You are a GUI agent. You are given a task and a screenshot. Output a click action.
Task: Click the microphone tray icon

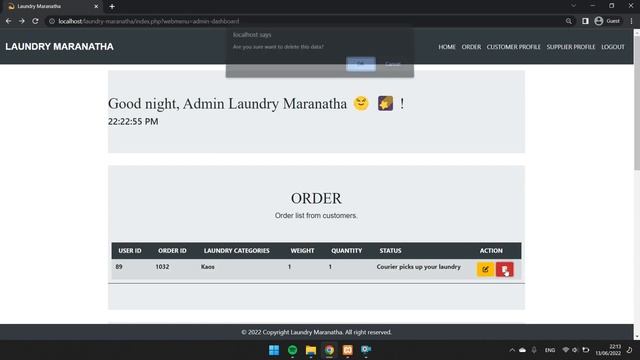[x=534, y=350]
